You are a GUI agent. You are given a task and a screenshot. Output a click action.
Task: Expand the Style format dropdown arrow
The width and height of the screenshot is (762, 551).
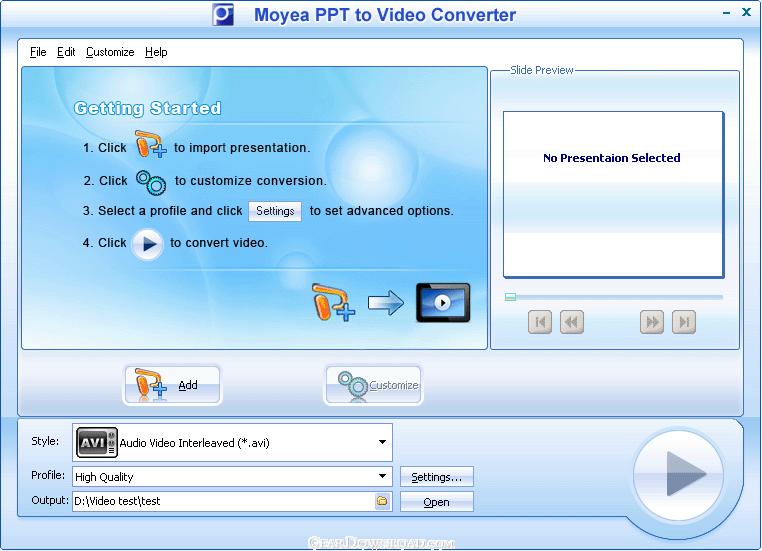pyautogui.click(x=382, y=442)
